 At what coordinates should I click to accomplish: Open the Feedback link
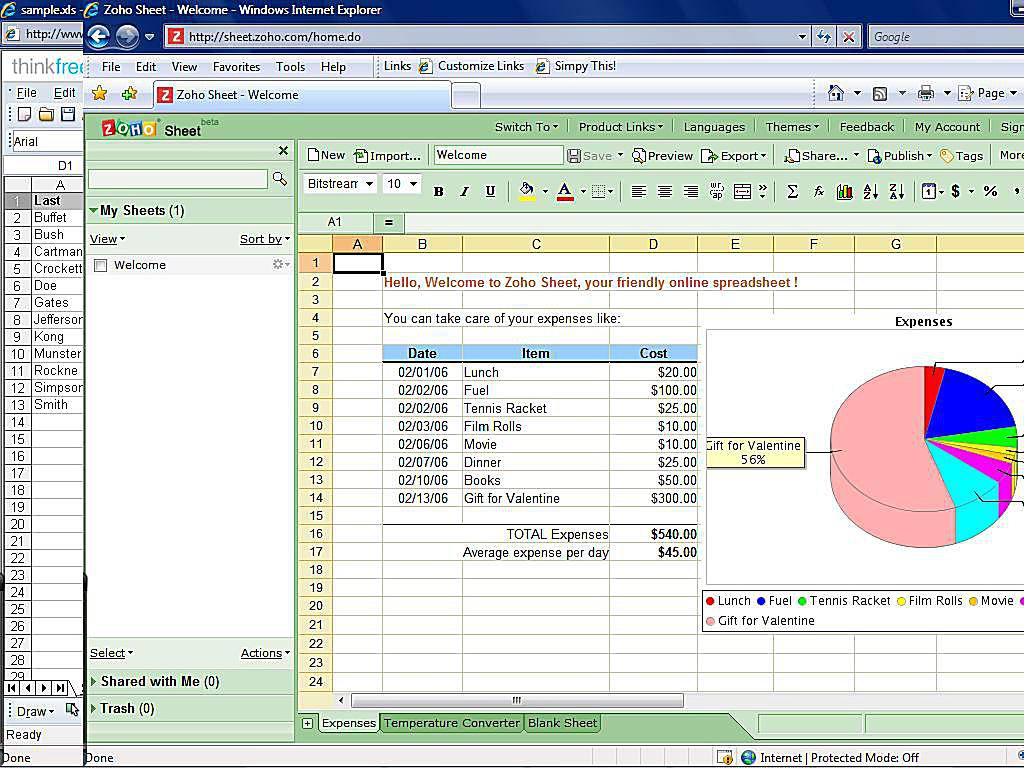866,126
